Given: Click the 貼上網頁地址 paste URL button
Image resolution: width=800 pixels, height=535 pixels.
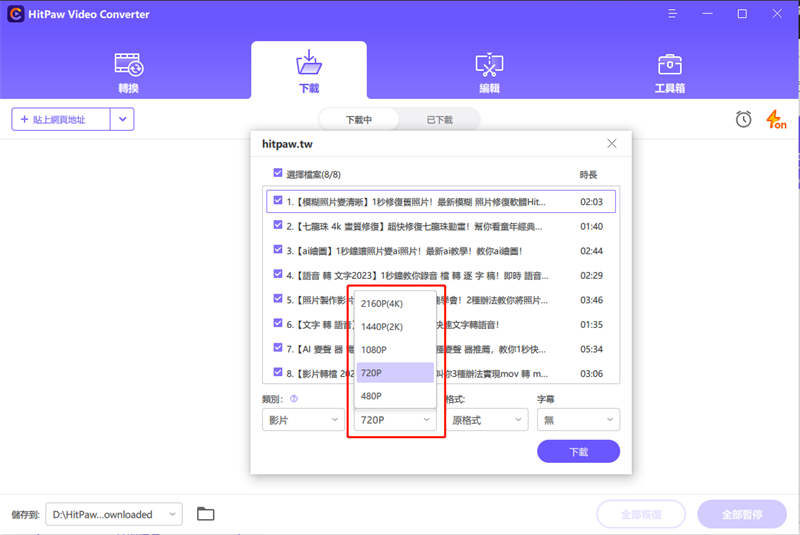Looking at the screenshot, I should (x=61, y=119).
